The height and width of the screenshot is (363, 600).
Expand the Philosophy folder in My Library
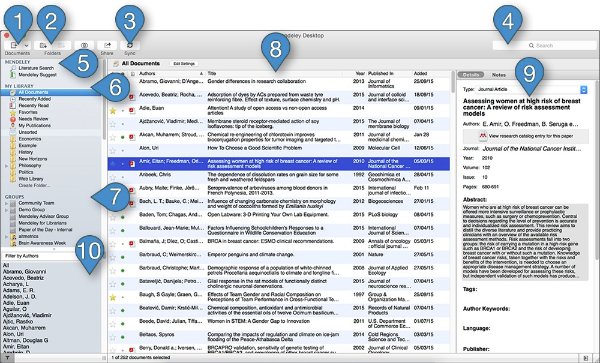7,166
